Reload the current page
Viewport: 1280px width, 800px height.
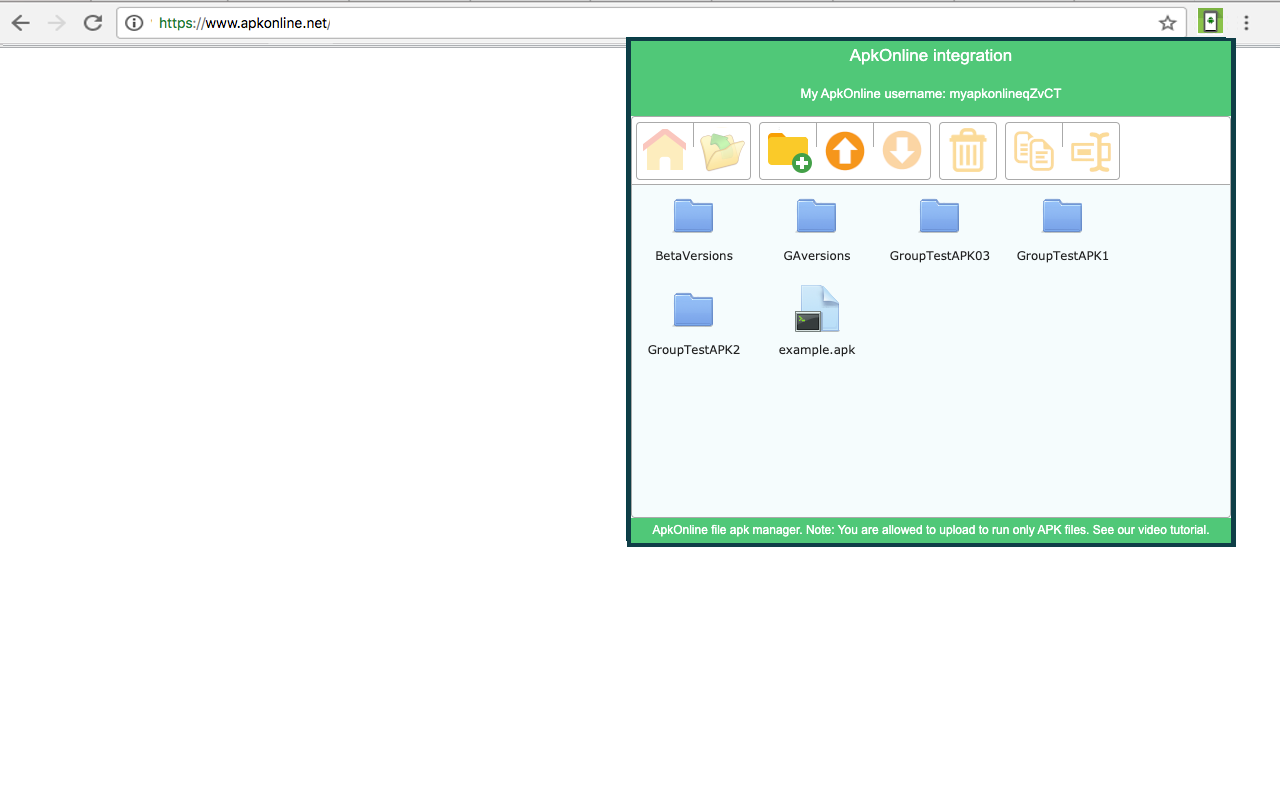tap(92, 22)
